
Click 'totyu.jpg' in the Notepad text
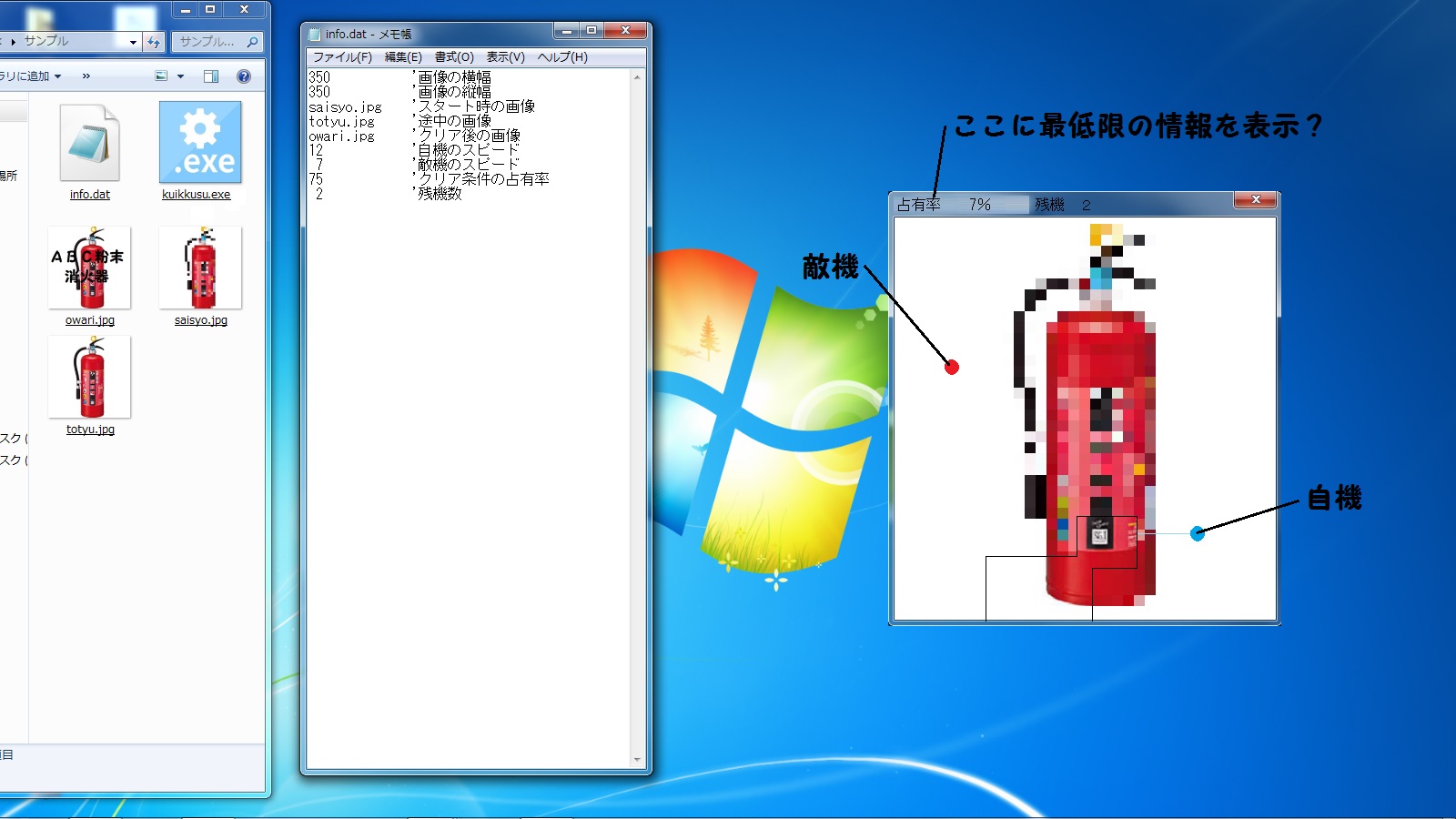[341, 121]
